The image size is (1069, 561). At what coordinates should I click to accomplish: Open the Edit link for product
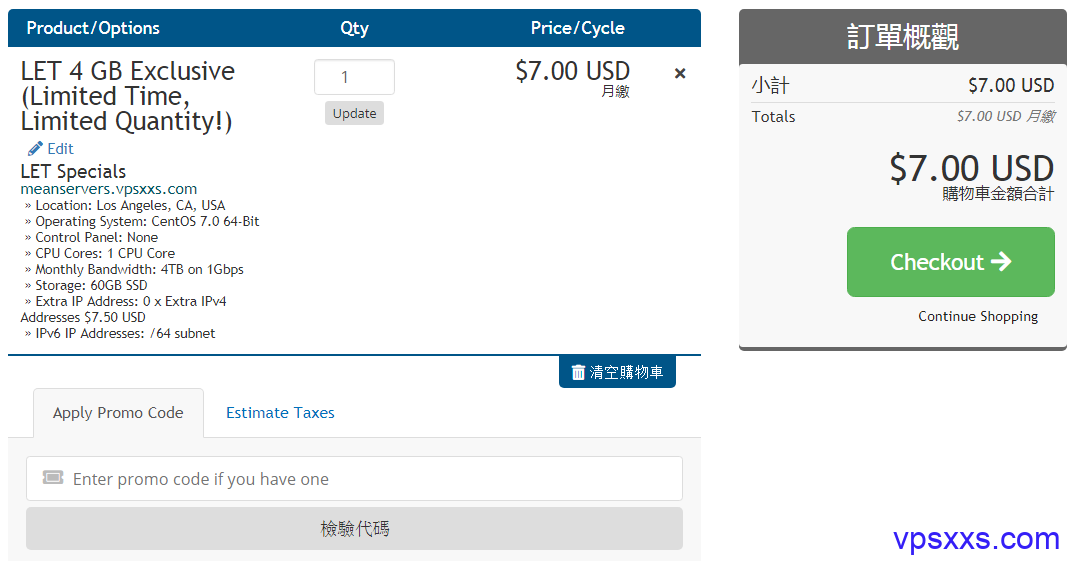[60, 149]
